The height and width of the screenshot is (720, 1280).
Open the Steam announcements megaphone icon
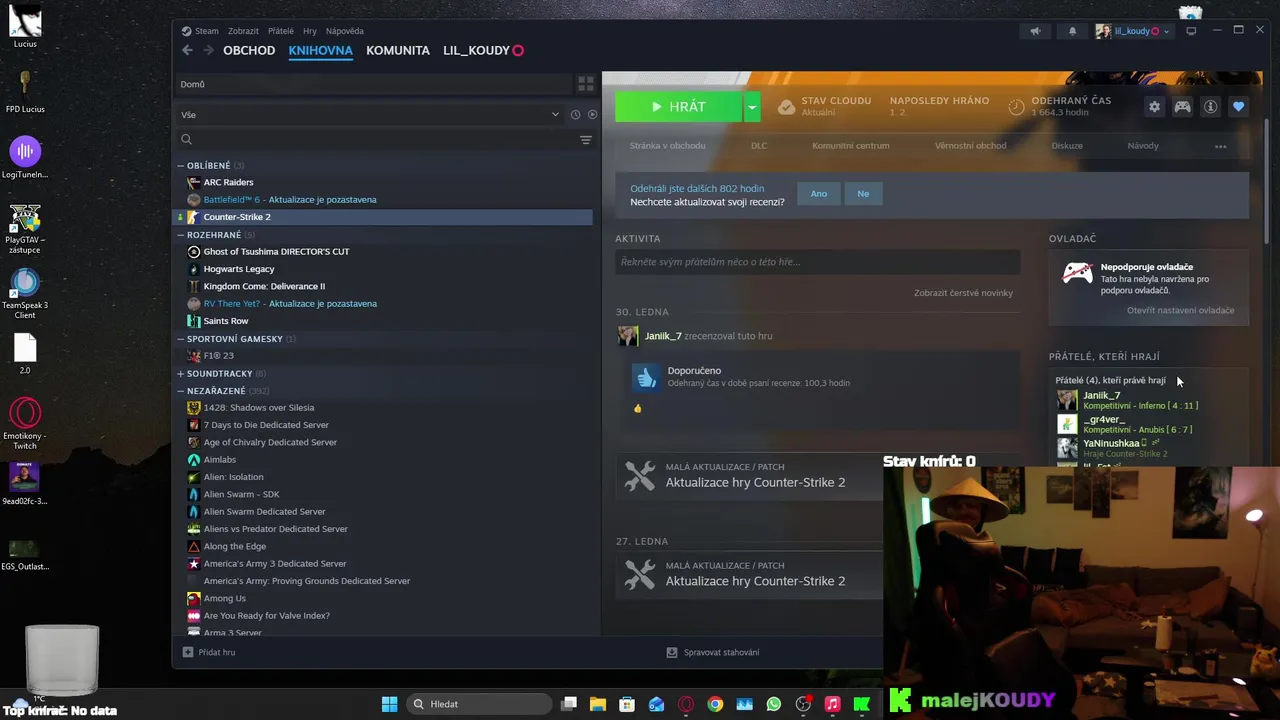(x=1035, y=31)
